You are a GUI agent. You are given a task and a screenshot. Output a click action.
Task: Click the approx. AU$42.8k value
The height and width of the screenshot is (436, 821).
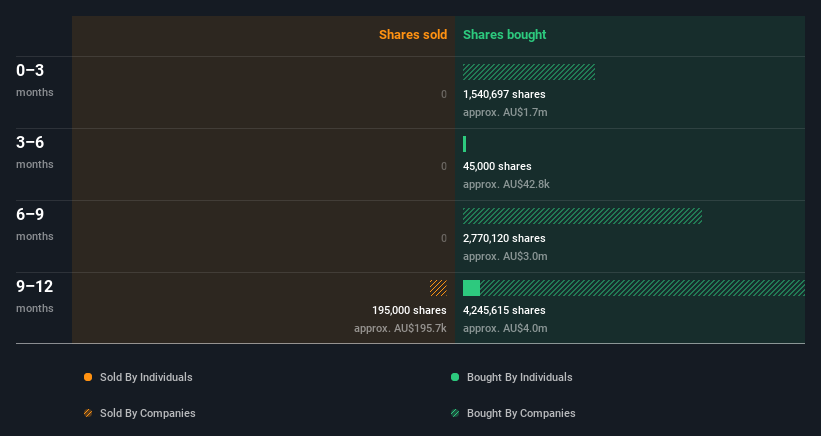click(506, 184)
